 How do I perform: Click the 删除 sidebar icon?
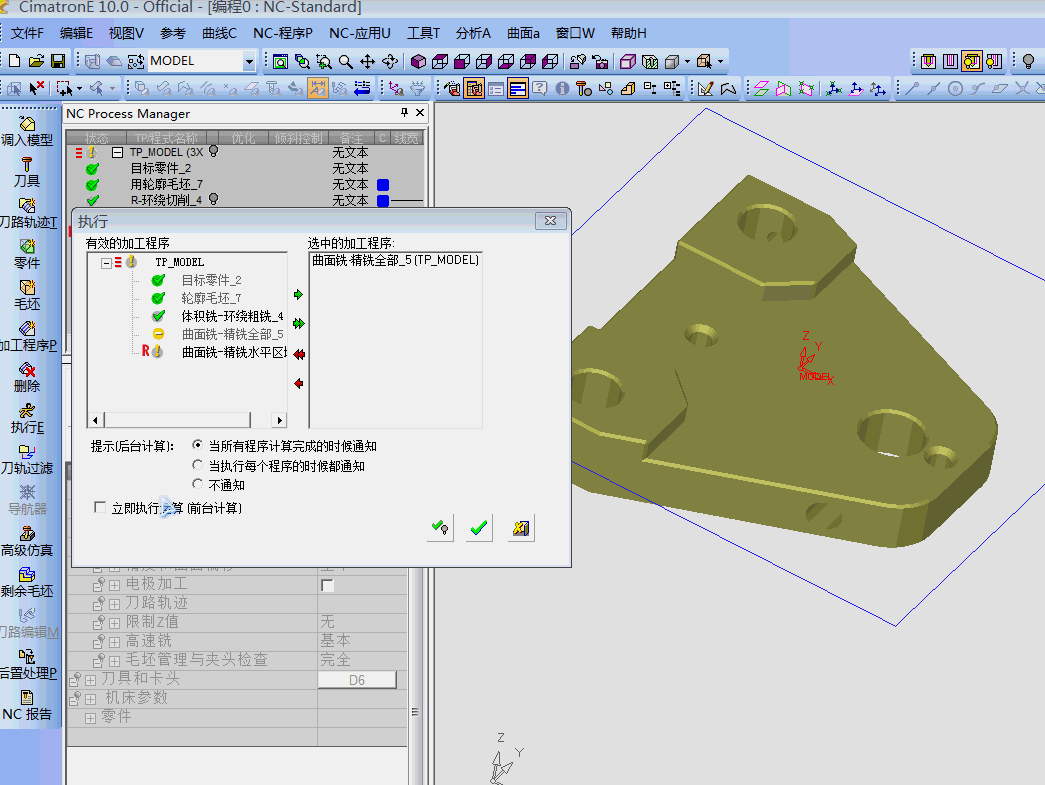click(27, 377)
